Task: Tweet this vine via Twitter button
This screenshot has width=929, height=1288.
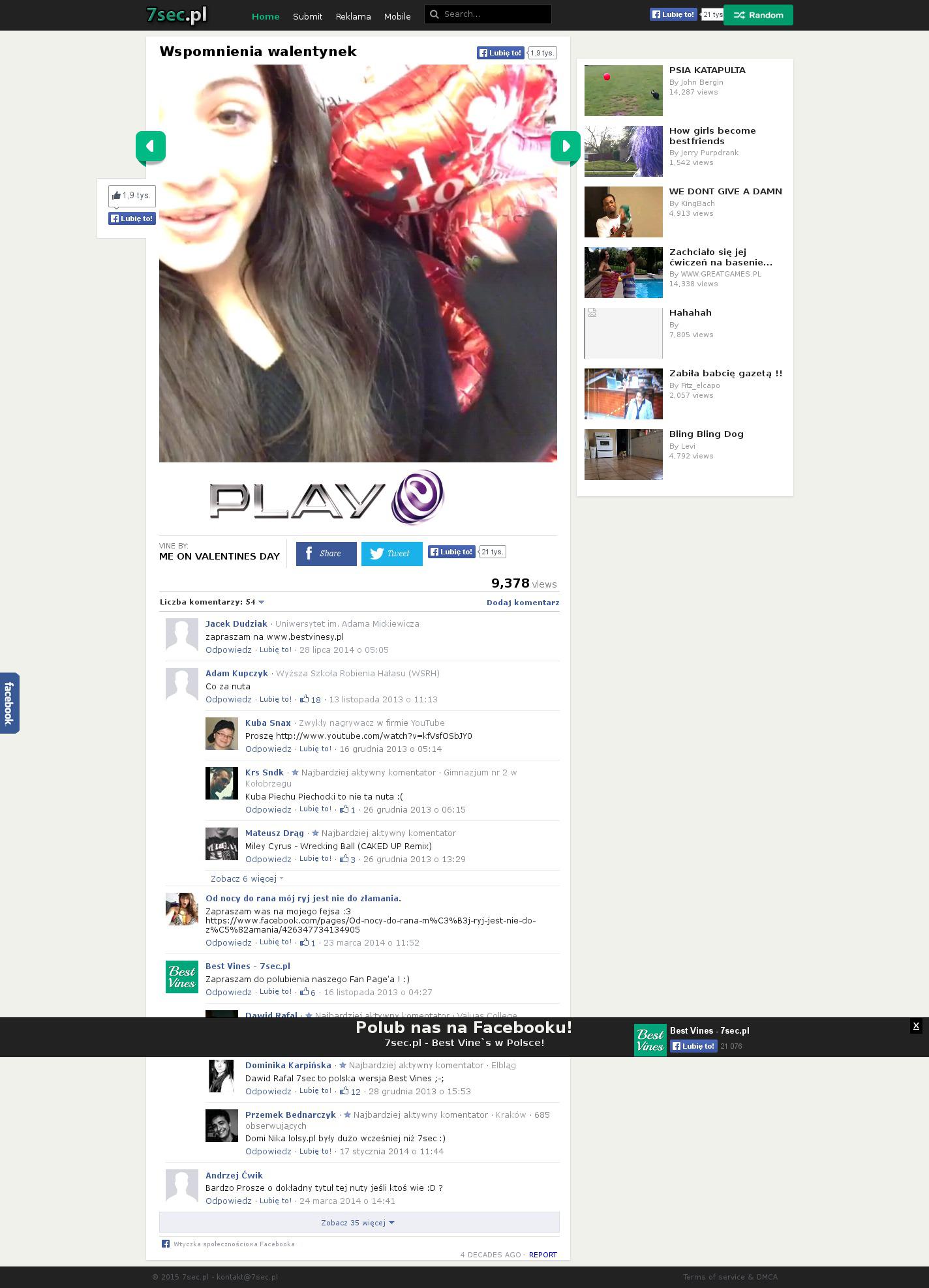Action: click(391, 554)
